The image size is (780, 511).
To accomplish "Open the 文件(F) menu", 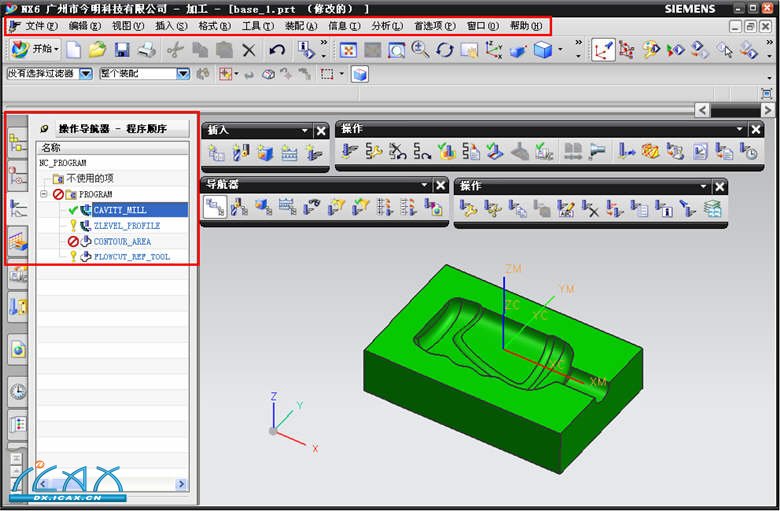I will (x=40, y=25).
